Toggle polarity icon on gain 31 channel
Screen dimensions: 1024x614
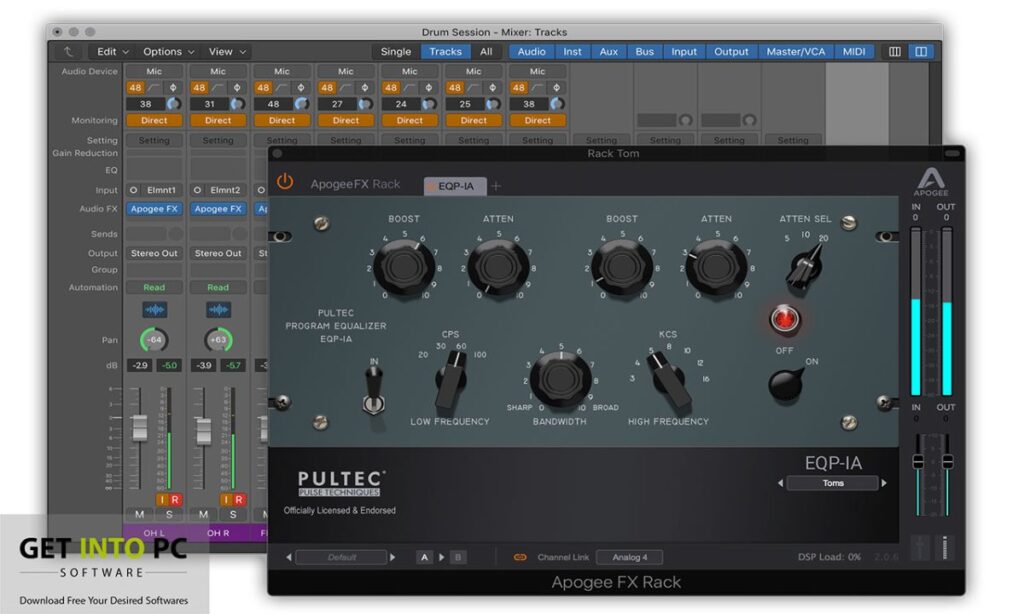click(236, 88)
